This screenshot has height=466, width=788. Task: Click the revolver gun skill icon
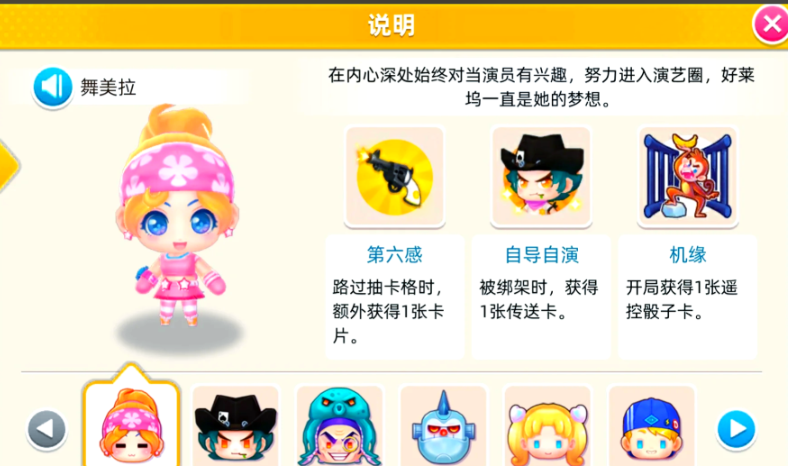pyautogui.click(x=395, y=176)
